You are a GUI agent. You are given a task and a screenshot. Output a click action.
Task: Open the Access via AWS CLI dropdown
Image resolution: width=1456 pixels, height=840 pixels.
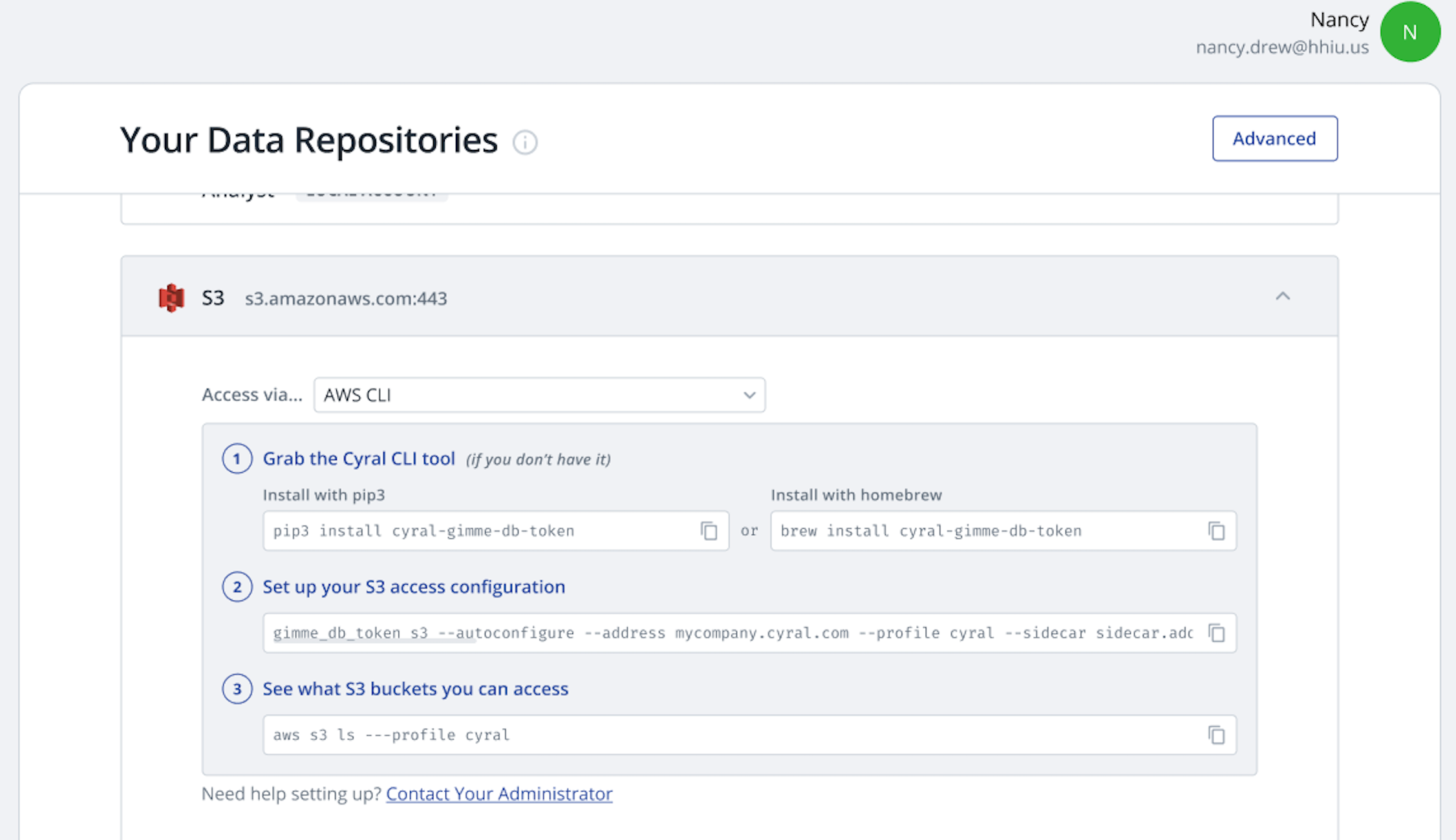click(x=530, y=395)
